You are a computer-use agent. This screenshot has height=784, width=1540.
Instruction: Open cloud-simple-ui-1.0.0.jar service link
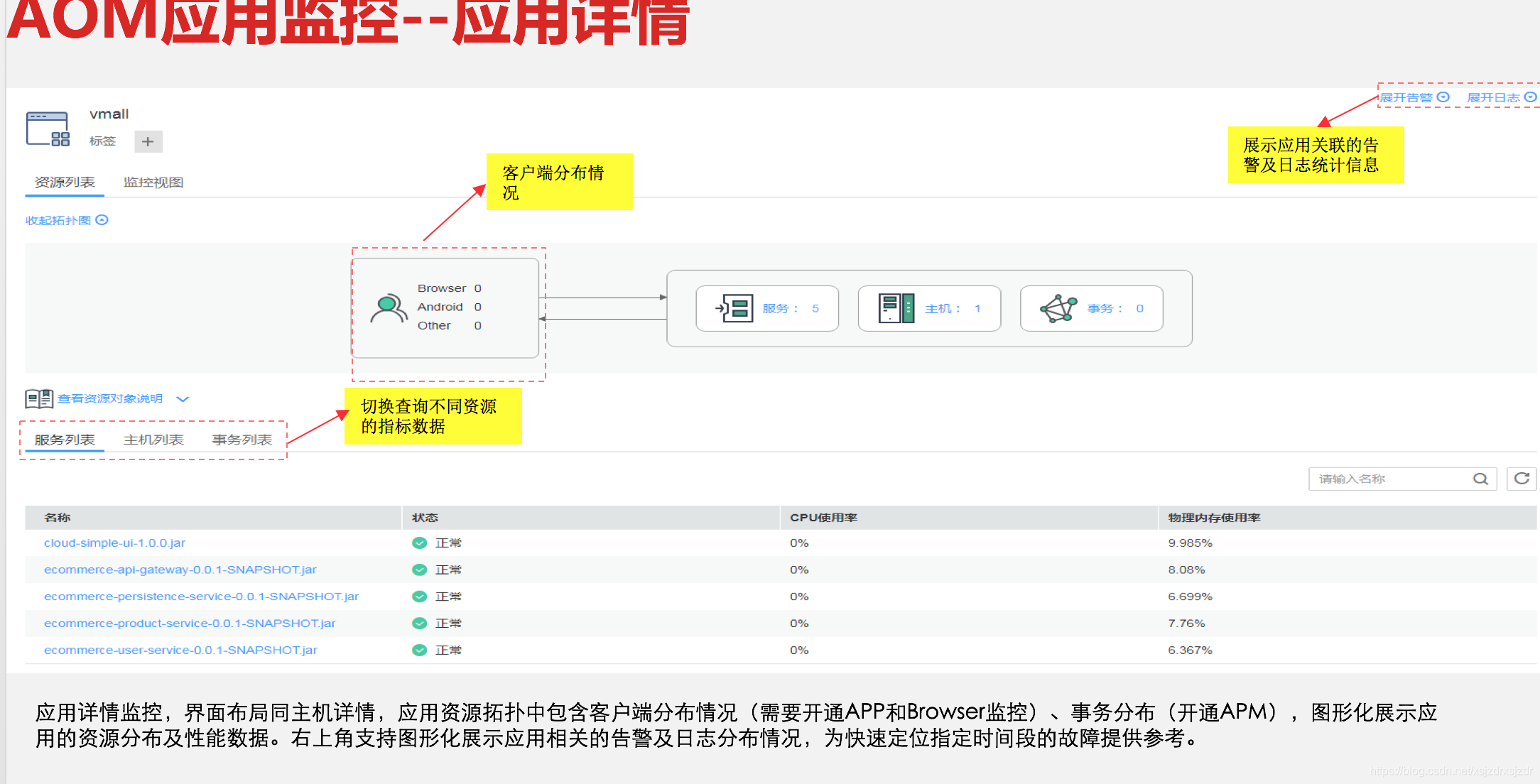pyautogui.click(x=114, y=543)
